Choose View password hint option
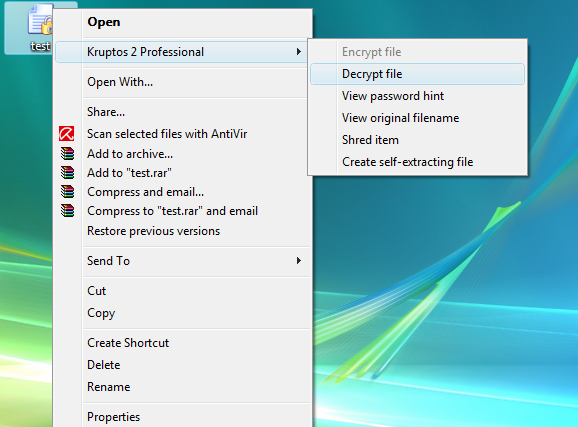This screenshot has height=427, width=578. [417, 96]
